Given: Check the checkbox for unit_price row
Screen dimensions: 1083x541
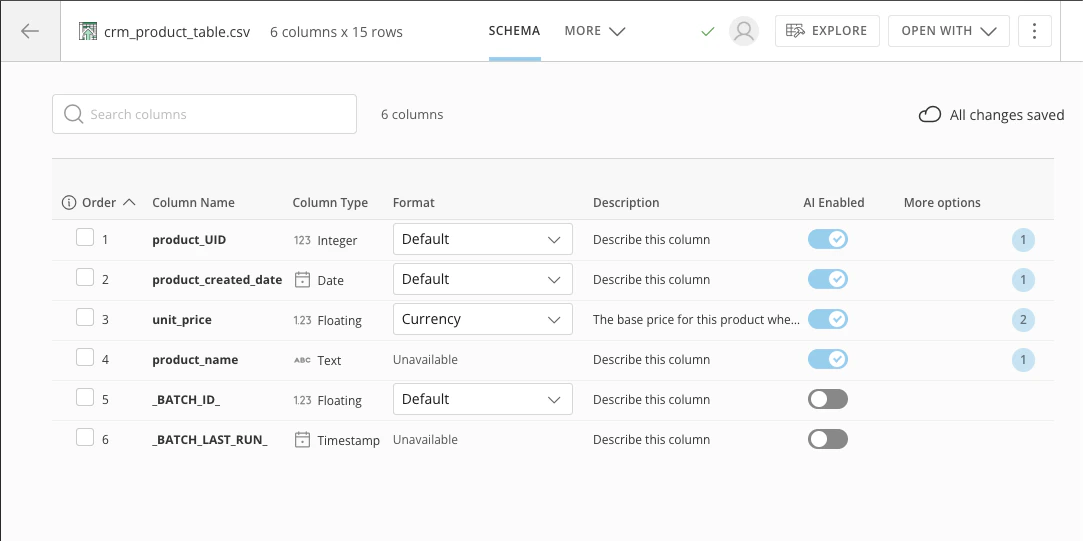Looking at the screenshot, I should 85,318.
